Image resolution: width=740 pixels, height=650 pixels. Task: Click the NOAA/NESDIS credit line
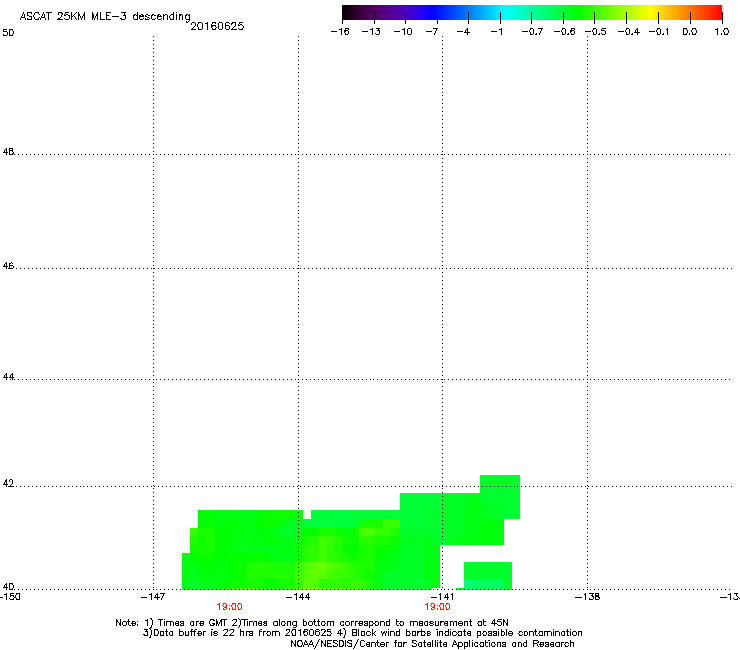432,644
